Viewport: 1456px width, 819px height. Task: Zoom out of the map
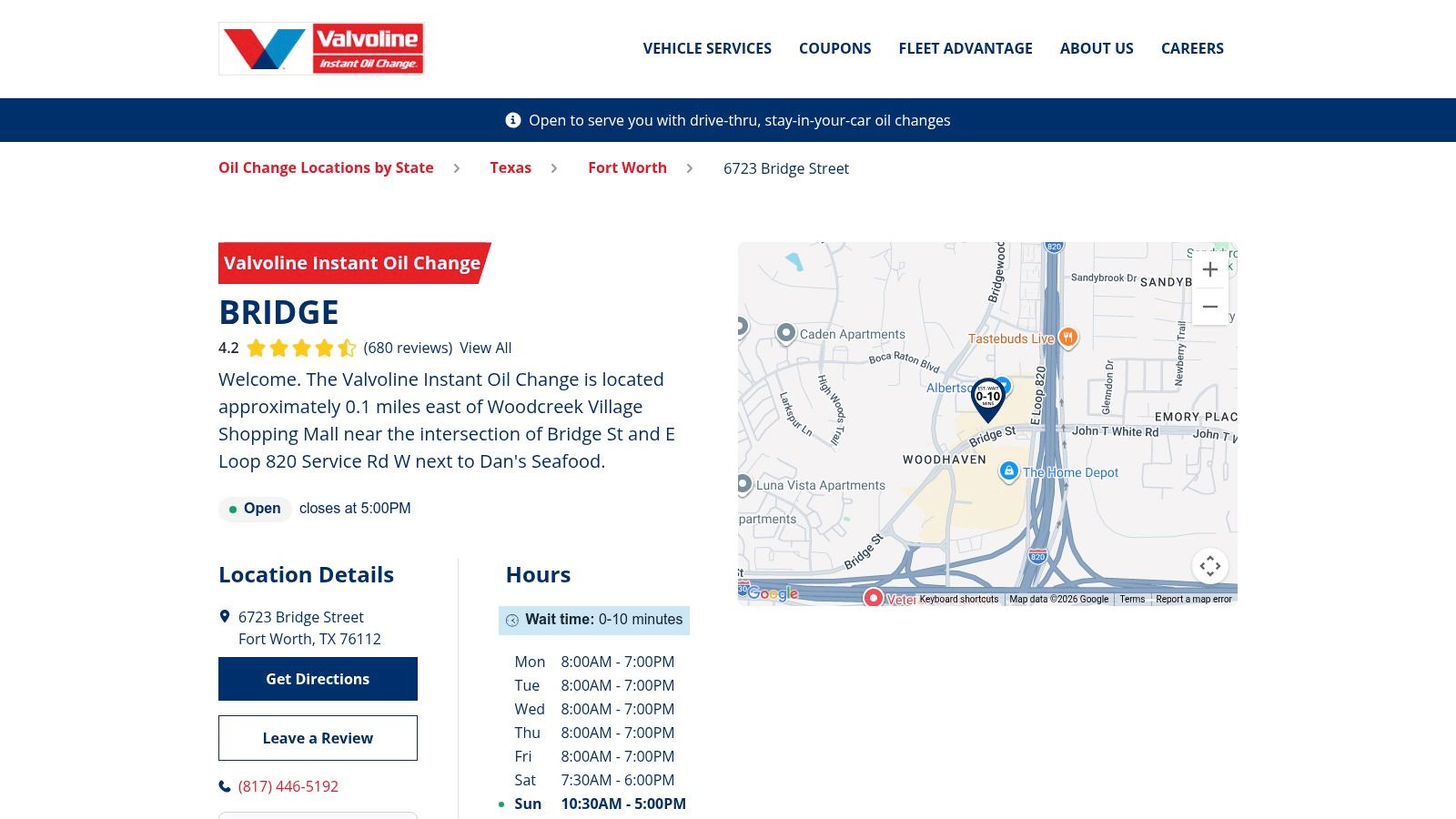(x=1209, y=307)
